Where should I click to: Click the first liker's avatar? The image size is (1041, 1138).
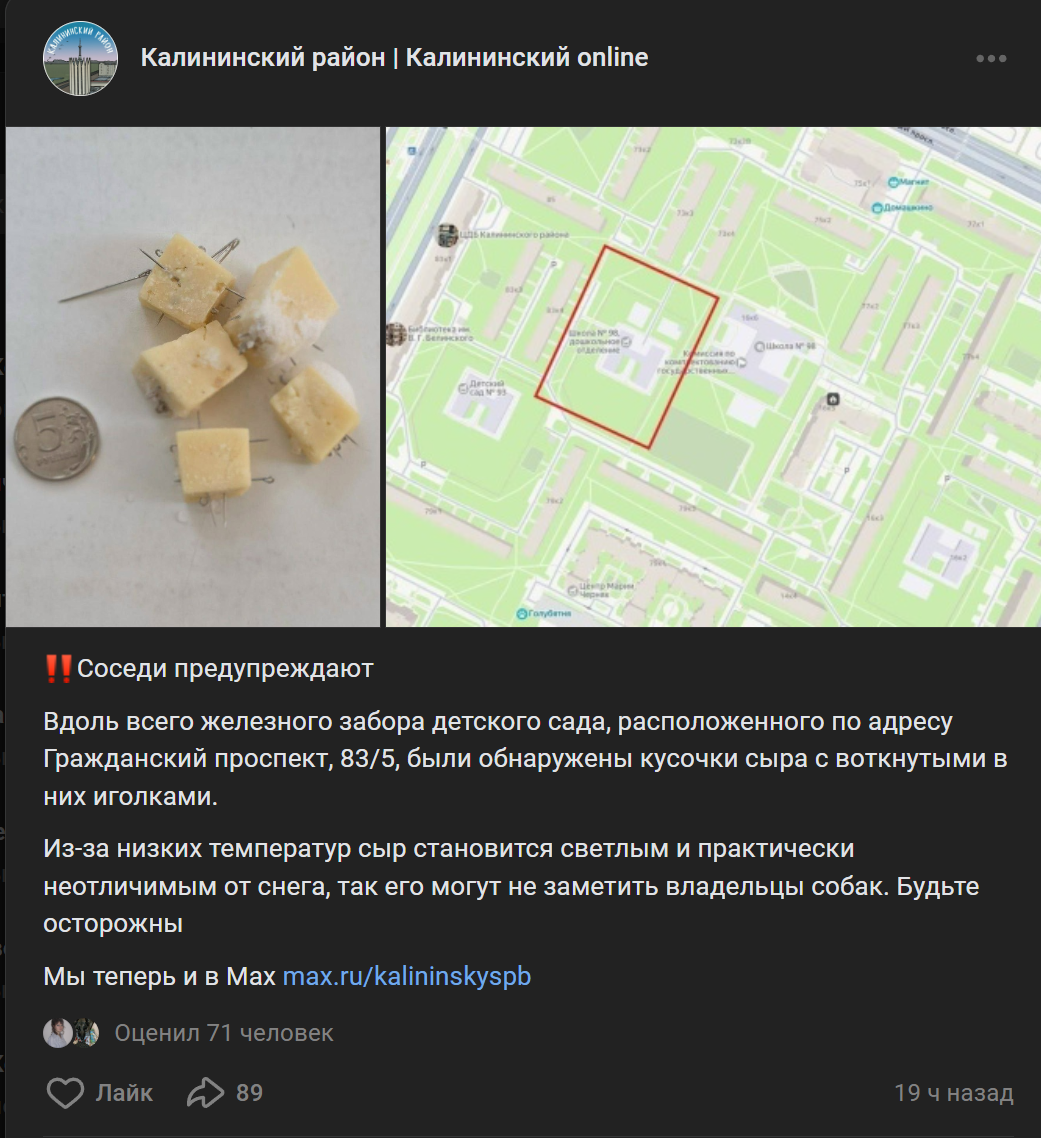(57, 1033)
